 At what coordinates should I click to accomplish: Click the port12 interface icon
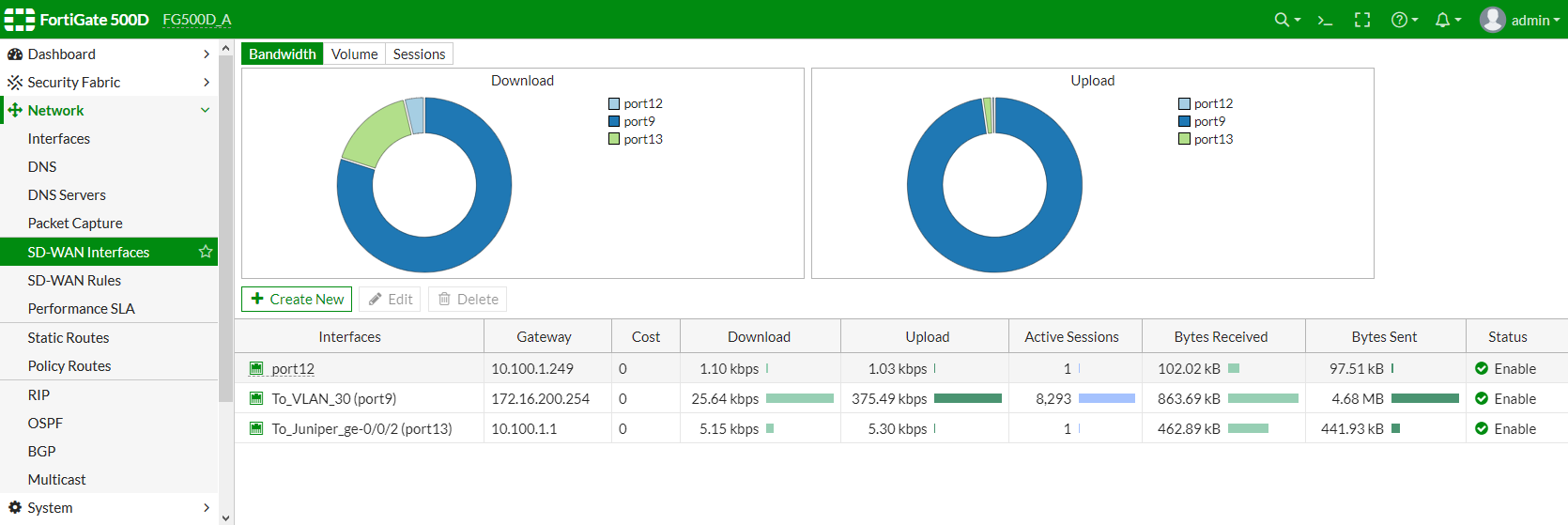256,369
